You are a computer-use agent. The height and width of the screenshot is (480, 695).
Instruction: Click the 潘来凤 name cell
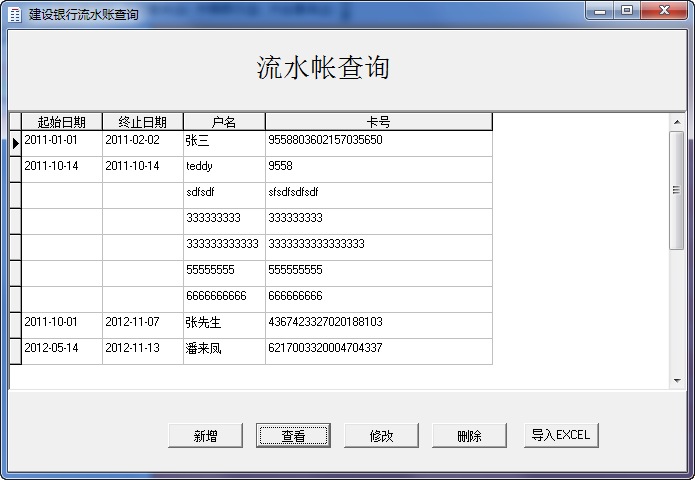point(224,351)
